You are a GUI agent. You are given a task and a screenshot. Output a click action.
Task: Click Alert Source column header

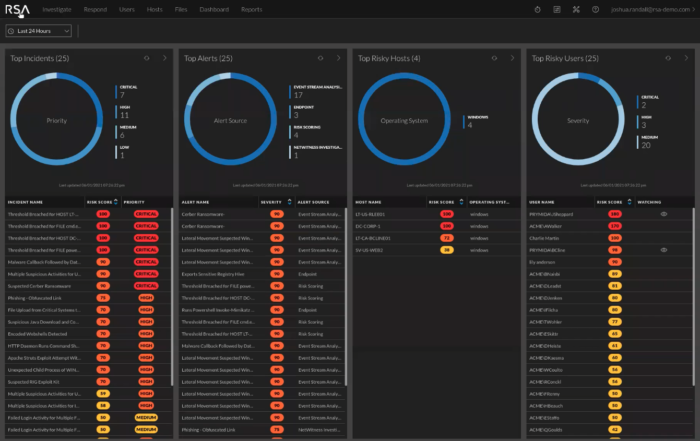pyautogui.click(x=313, y=202)
